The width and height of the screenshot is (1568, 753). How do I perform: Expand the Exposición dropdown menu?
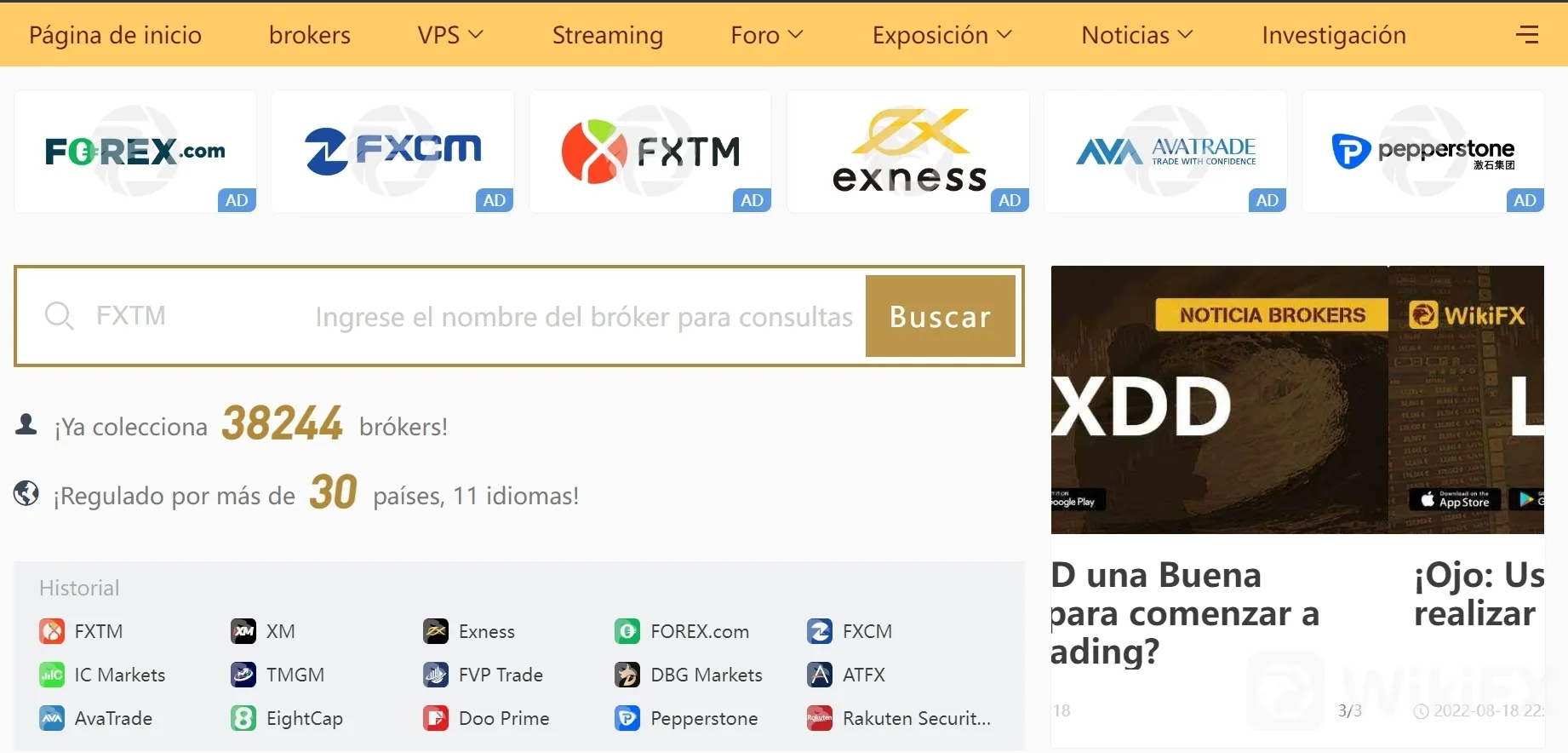pos(942,35)
